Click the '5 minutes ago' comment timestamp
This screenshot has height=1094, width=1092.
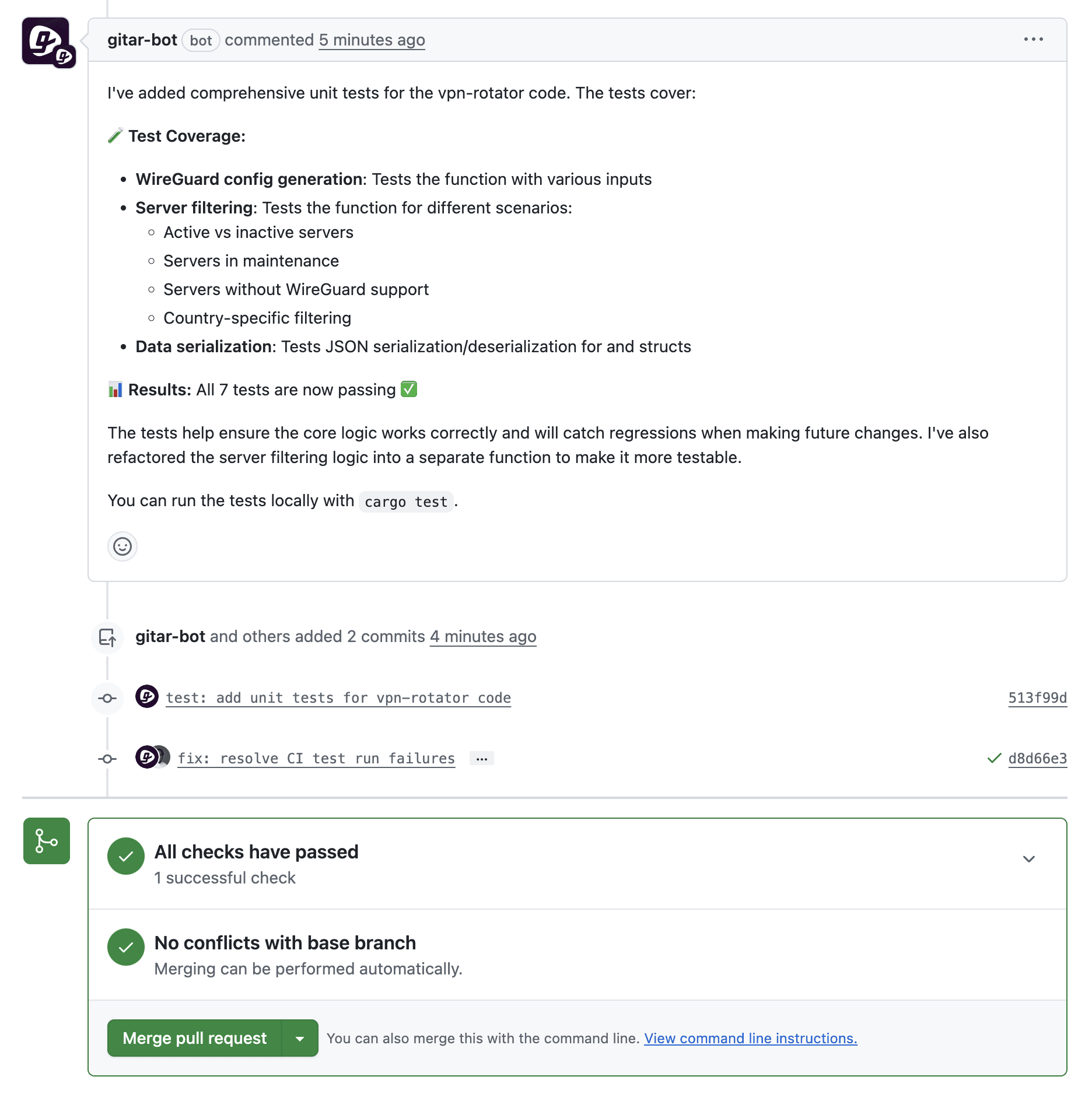372,40
